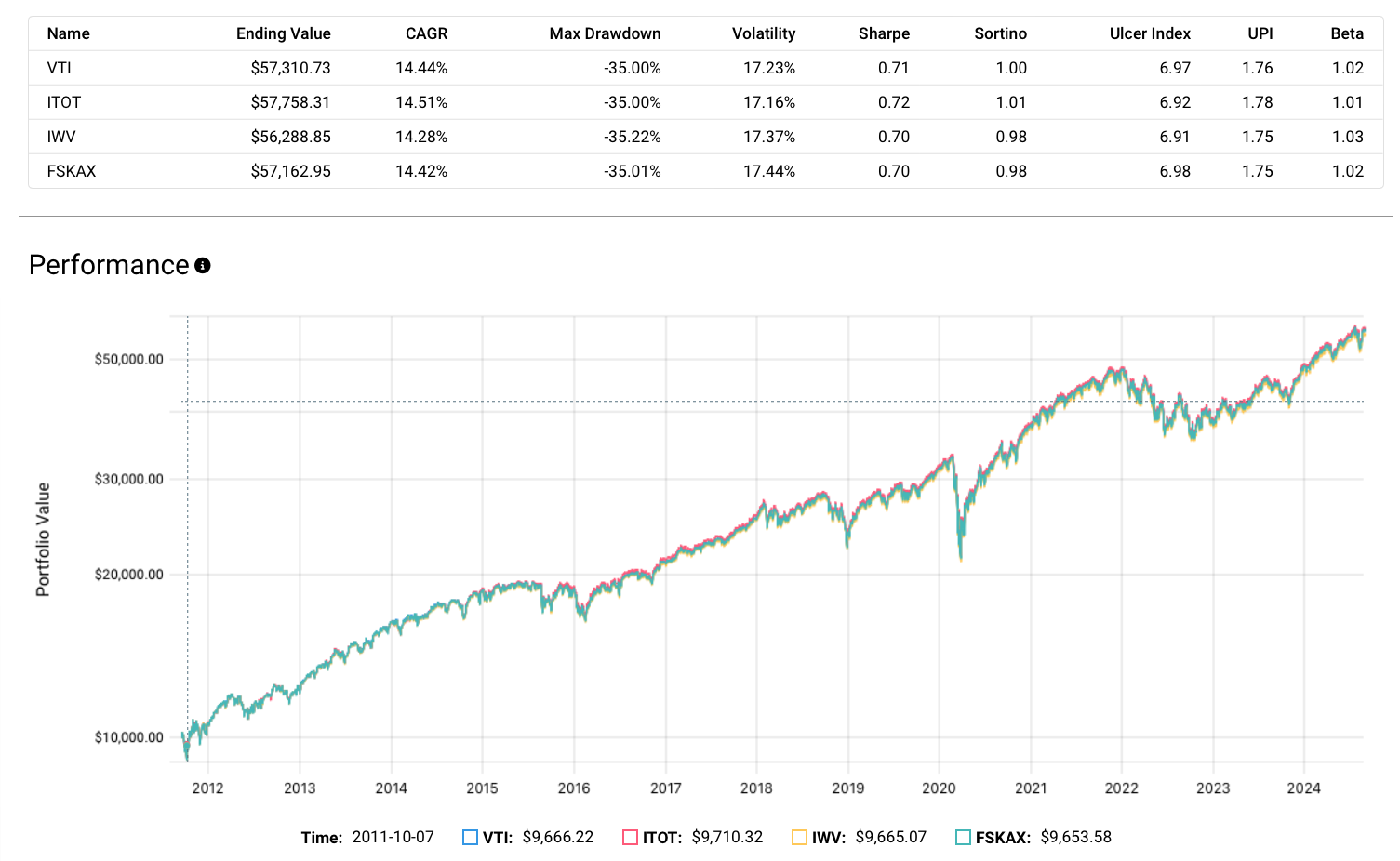Click Ulcer Index value 6.98
The width and height of the screenshot is (1400, 861).
point(1175,171)
